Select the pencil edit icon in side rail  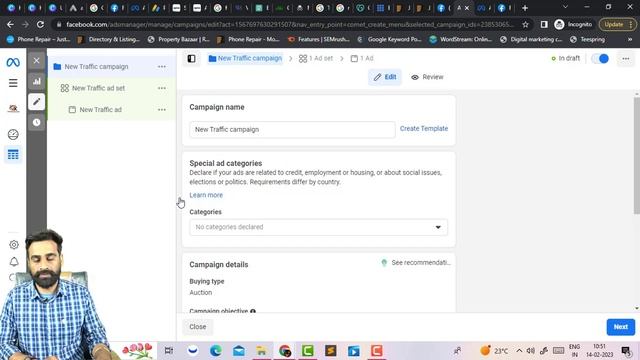36,102
